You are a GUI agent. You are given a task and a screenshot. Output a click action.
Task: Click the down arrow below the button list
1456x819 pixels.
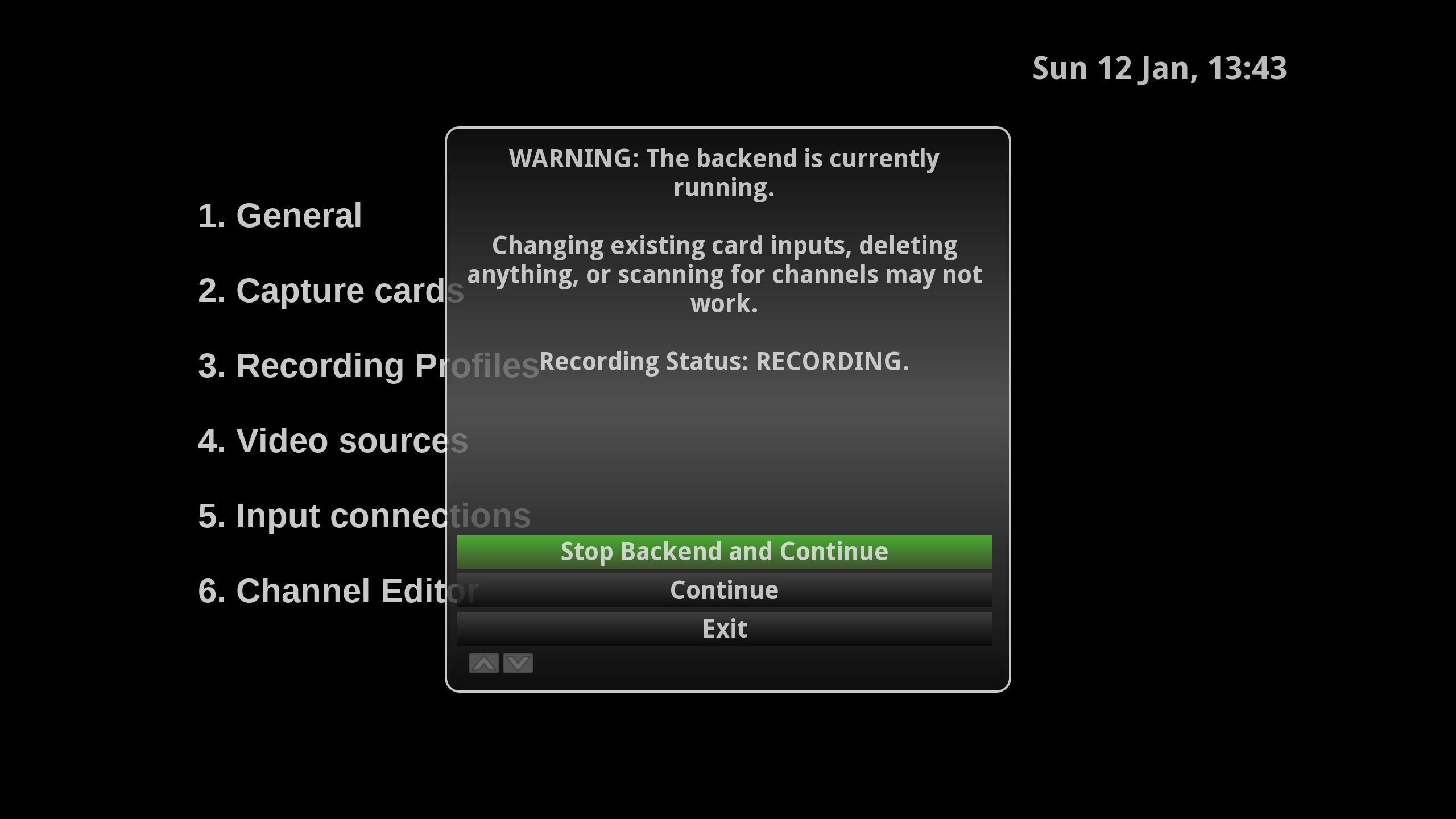(518, 663)
